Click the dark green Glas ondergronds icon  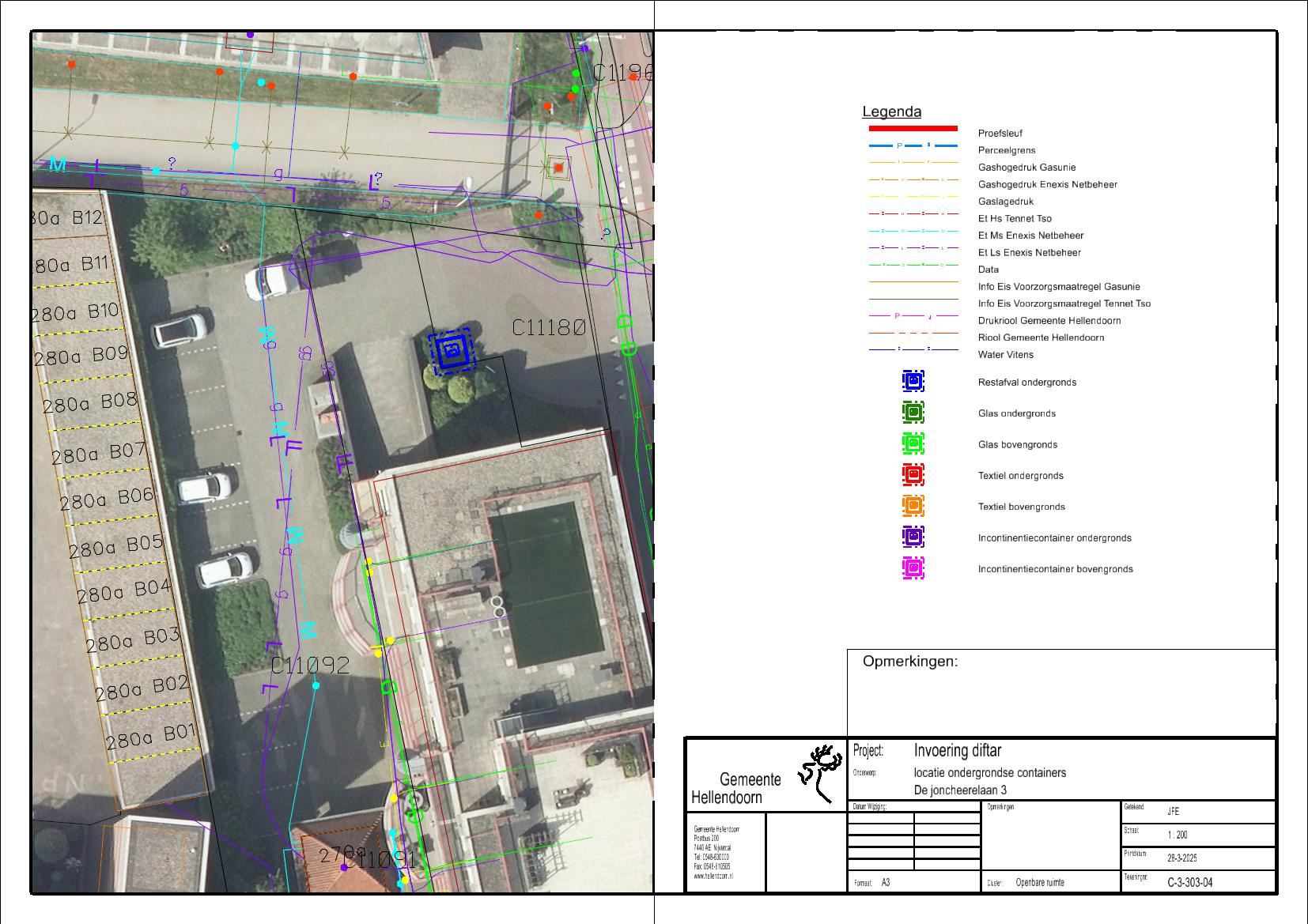(x=913, y=413)
